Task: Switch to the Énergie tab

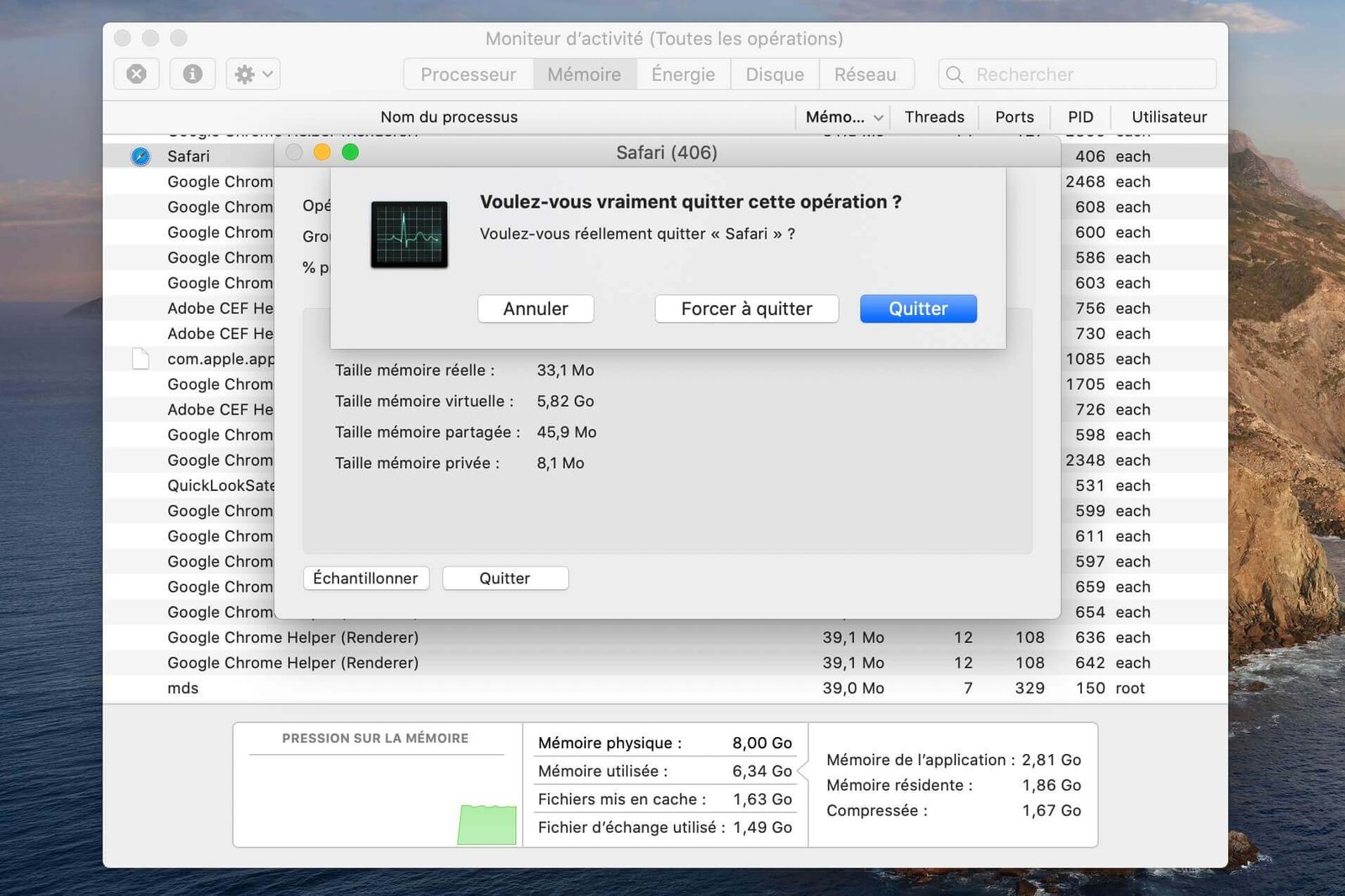Action: tap(683, 75)
